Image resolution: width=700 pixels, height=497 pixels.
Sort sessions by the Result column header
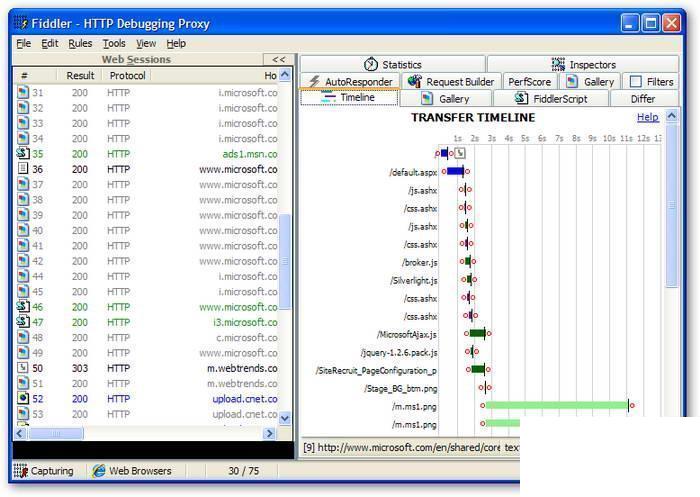click(80, 75)
